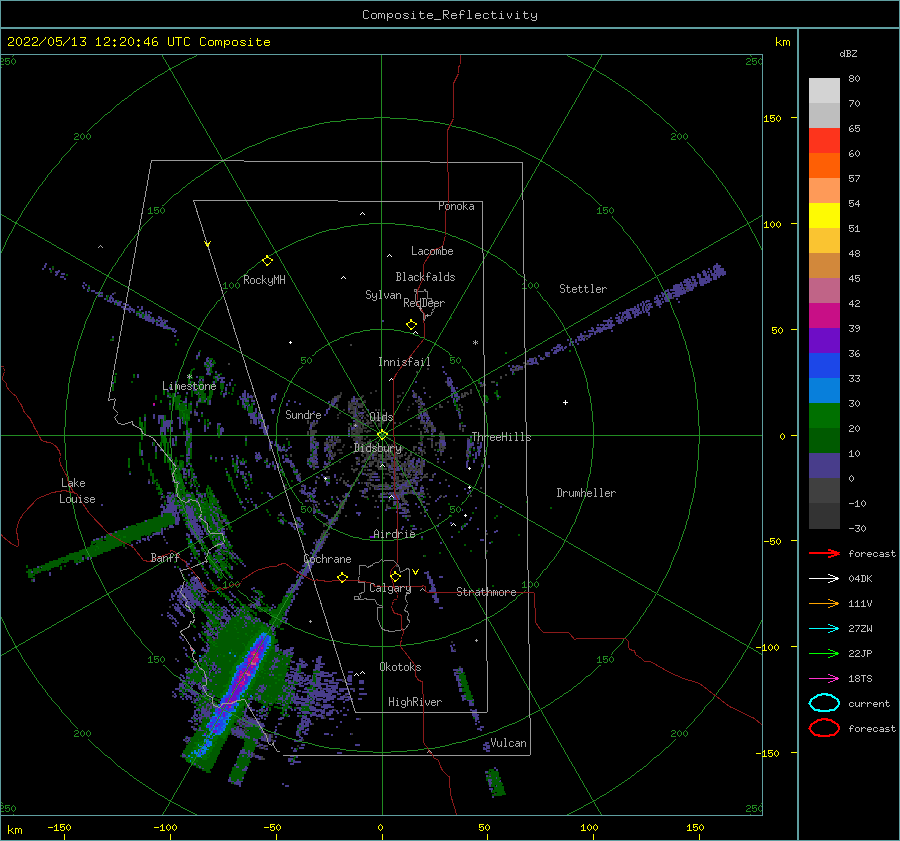Viewport: 900px width, 841px height.
Task: Click the Airdrie label
Action: click(x=394, y=534)
